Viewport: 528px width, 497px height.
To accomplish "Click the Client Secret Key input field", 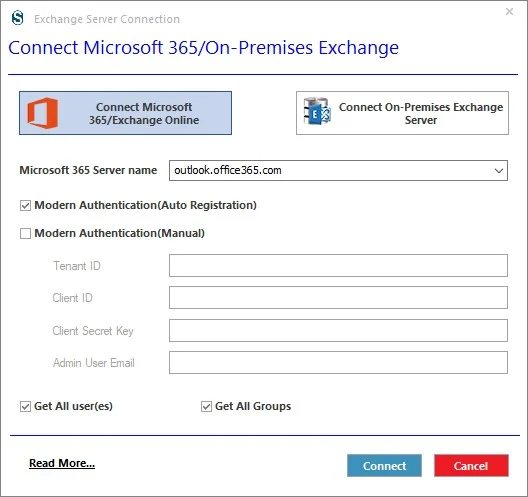I will (x=338, y=331).
